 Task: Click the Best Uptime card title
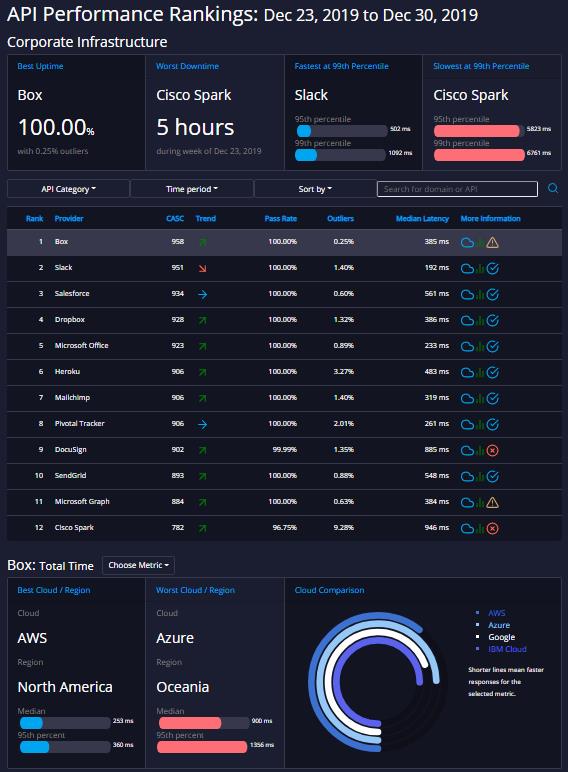[x=40, y=66]
